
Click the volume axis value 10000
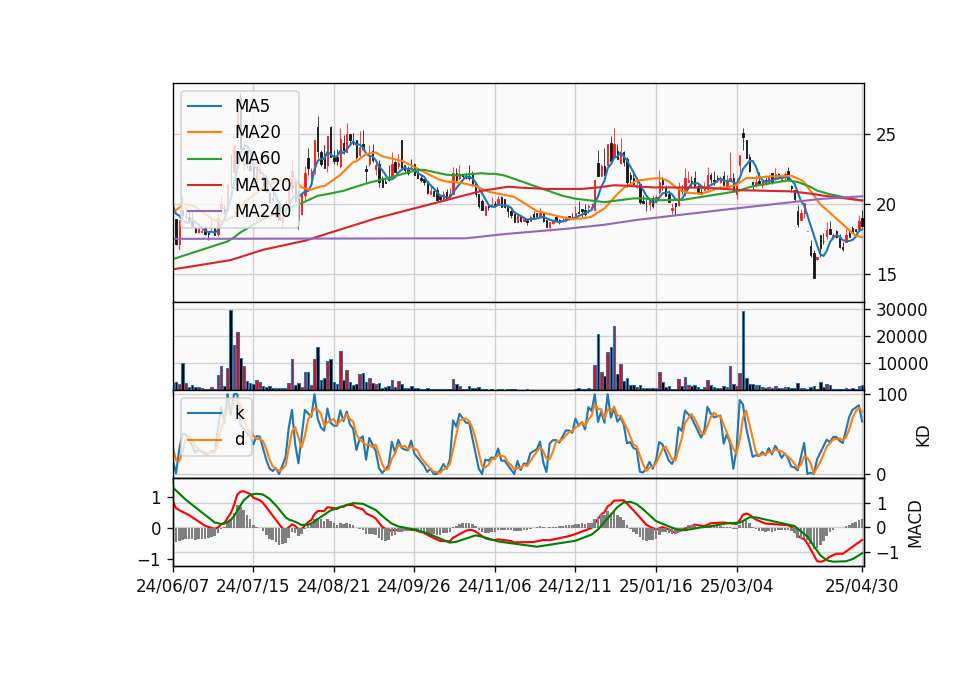click(902, 364)
